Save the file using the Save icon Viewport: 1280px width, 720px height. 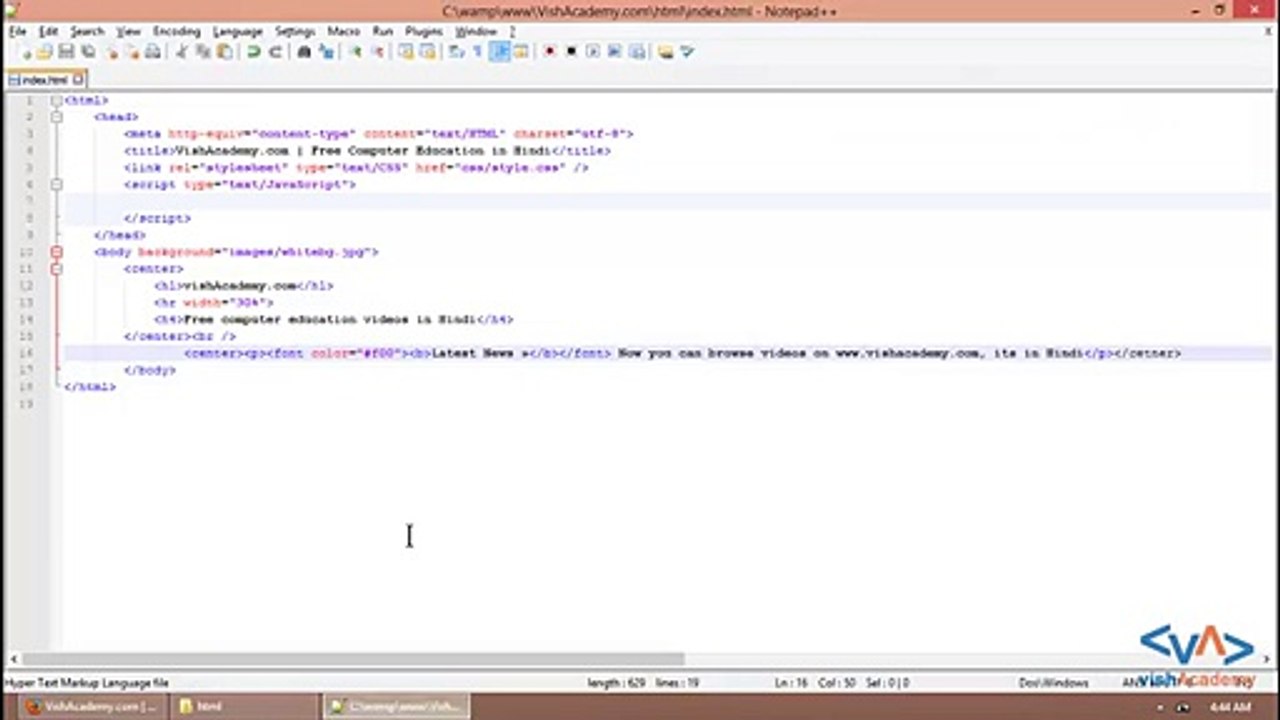66,51
